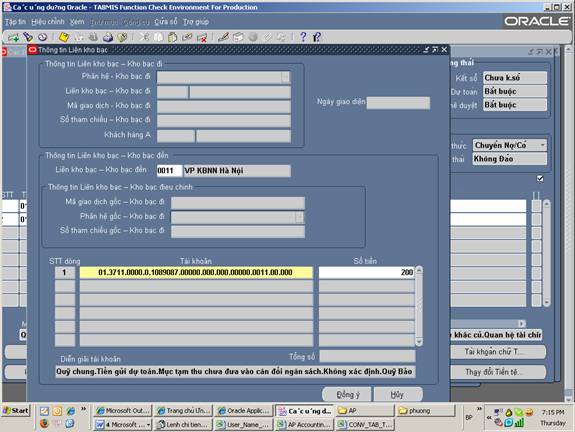Open the Xem menu
This screenshot has height=432, width=575.
pos(77,22)
